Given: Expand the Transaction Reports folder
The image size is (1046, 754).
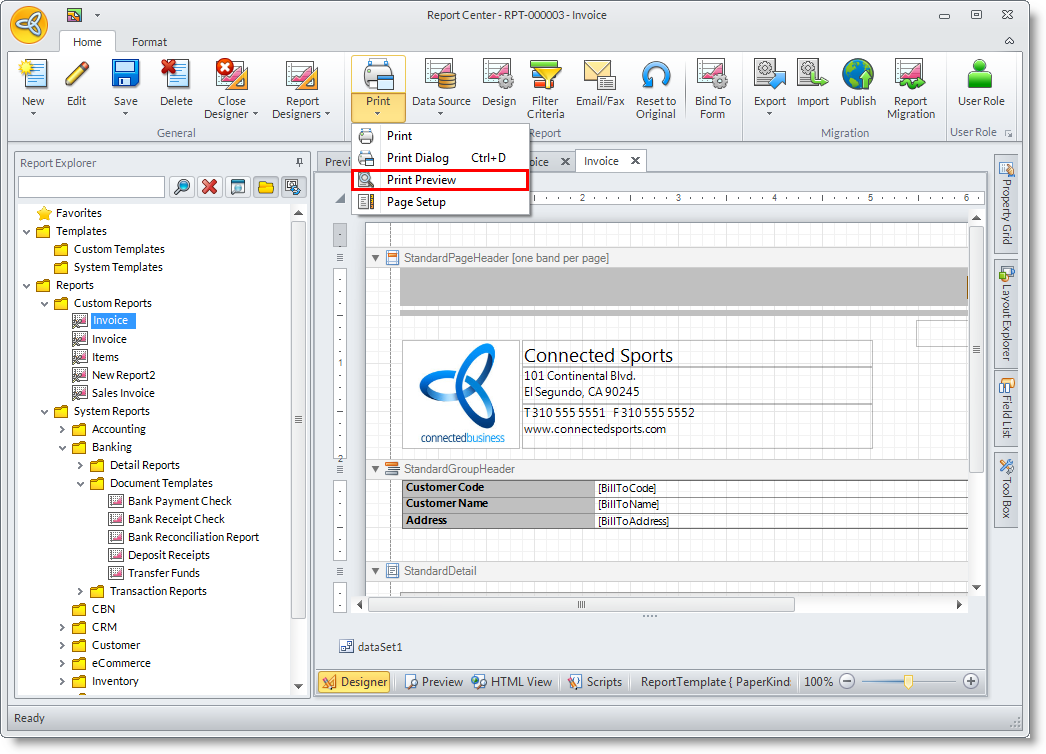Looking at the screenshot, I should click(81, 591).
